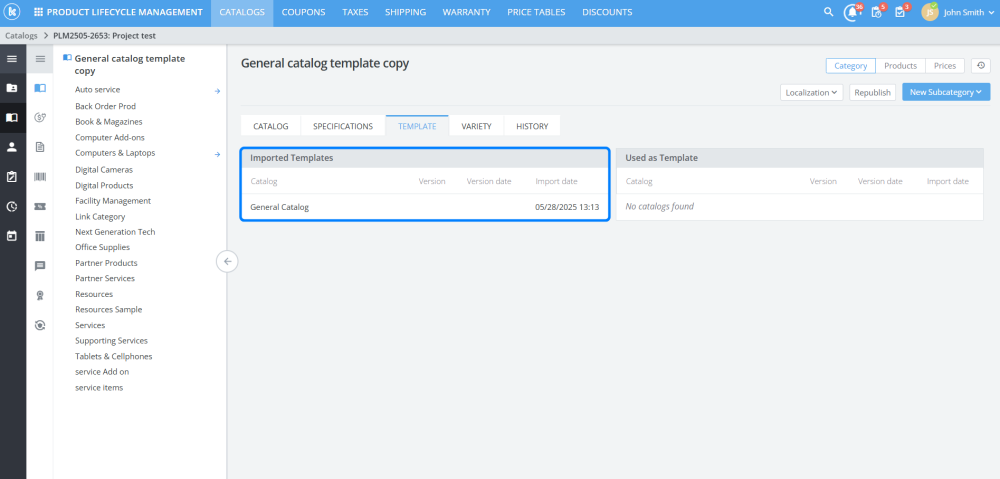Image resolution: width=1000 pixels, height=479 pixels.
Task: Open the checklist icon with badge 3
Action: [x=901, y=12]
